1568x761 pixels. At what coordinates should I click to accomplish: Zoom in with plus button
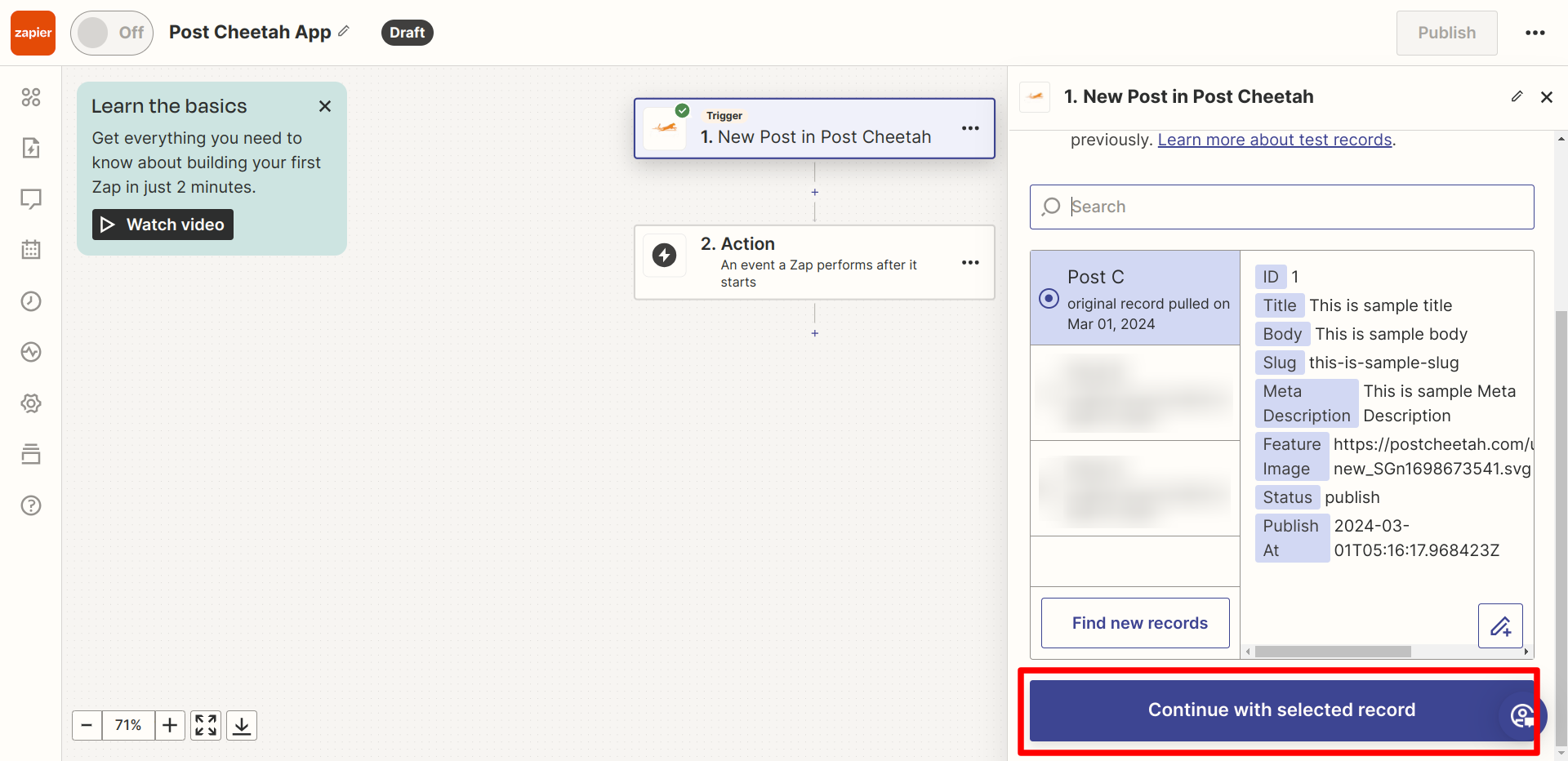[170, 725]
